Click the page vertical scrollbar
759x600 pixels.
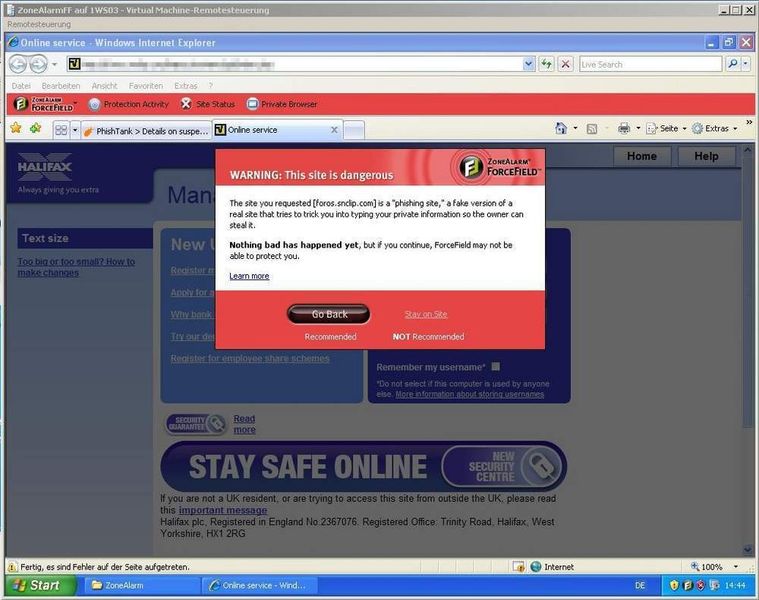click(747, 348)
